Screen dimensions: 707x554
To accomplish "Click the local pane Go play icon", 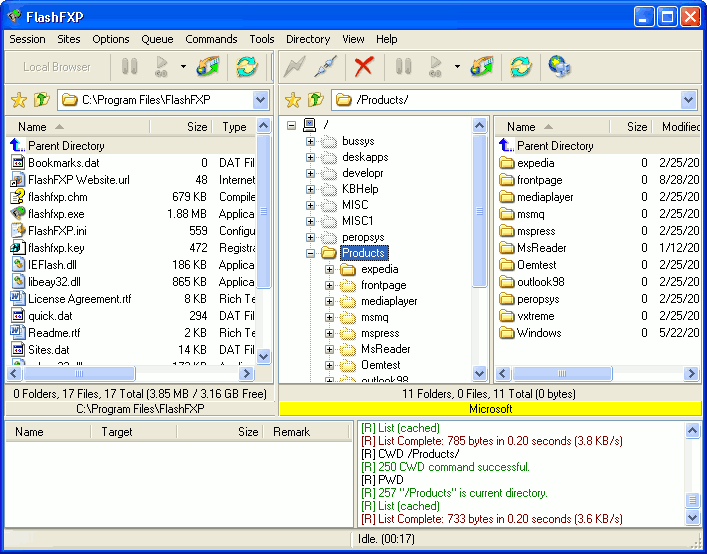I will (161, 67).
